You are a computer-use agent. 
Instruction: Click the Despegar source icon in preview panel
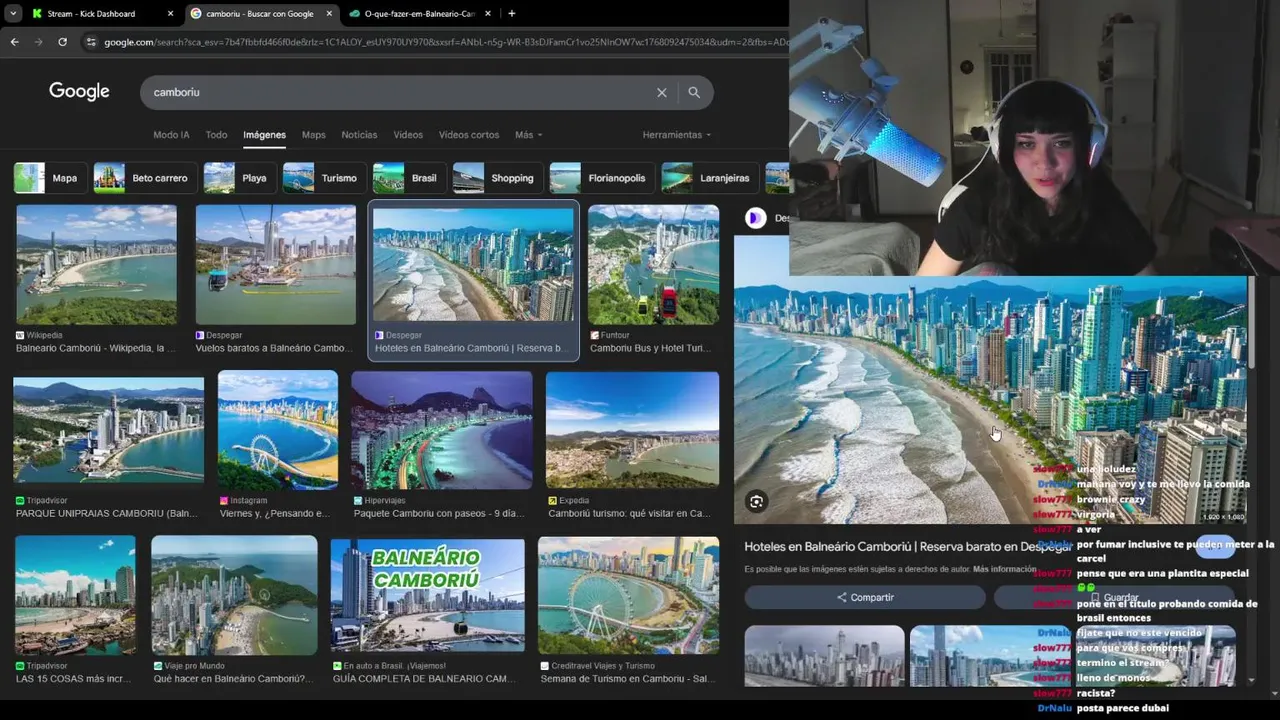[756, 218]
